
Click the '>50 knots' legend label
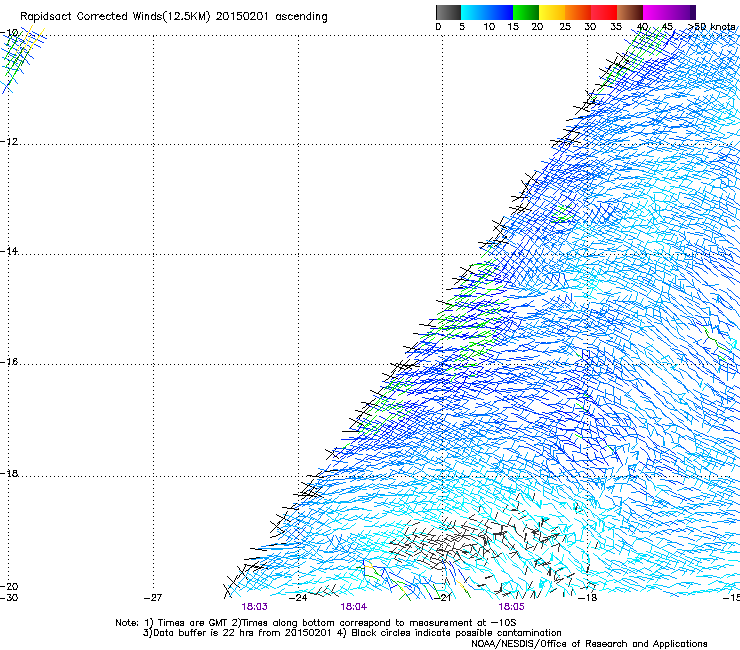pyautogui.click(x=711, y=27)
